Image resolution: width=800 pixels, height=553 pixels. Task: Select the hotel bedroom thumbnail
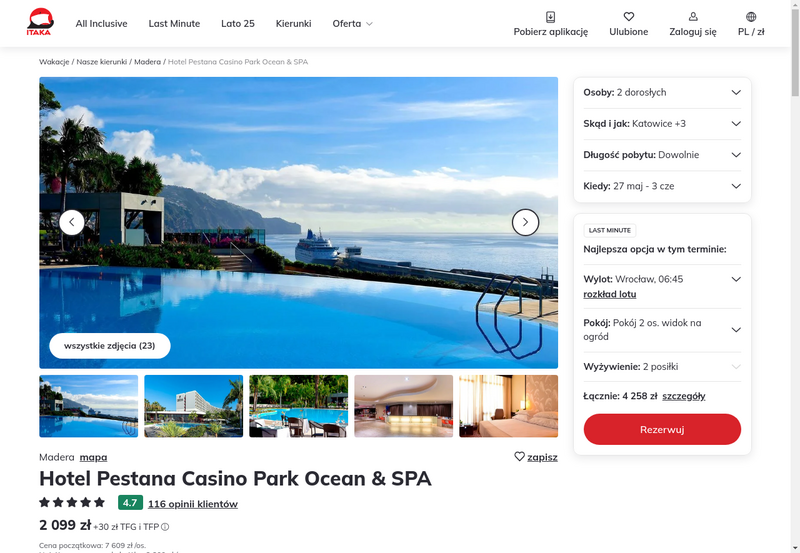(x=508, y=406)
